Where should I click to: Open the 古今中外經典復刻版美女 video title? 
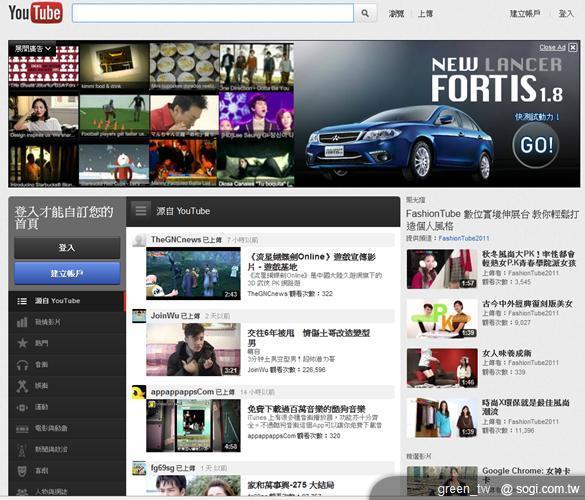pyautogui.click(x=527, y=304)
